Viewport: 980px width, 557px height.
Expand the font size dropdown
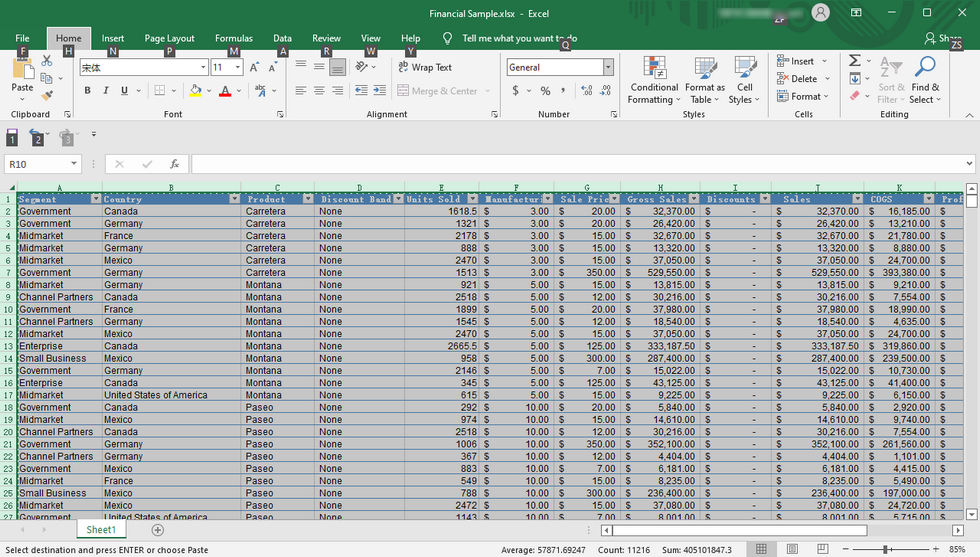point(237,68)
